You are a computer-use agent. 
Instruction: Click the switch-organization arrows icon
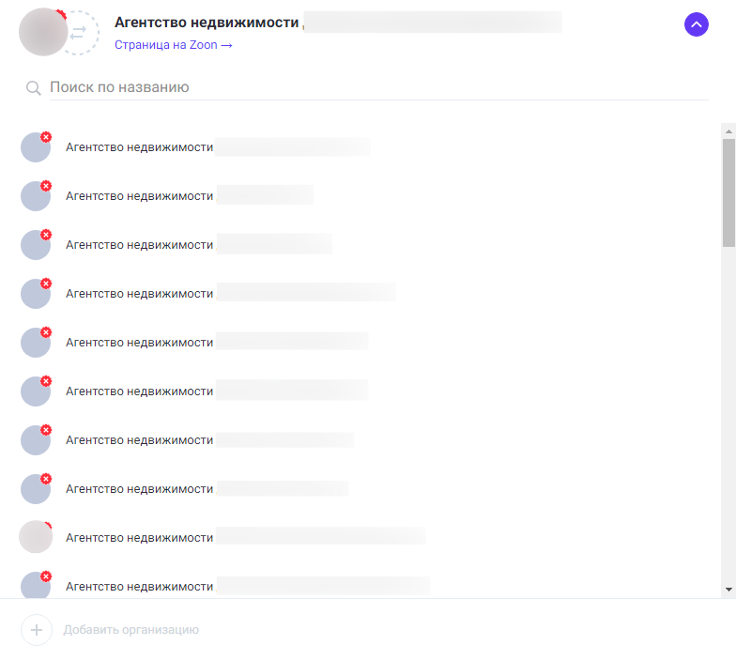(78, 32)
